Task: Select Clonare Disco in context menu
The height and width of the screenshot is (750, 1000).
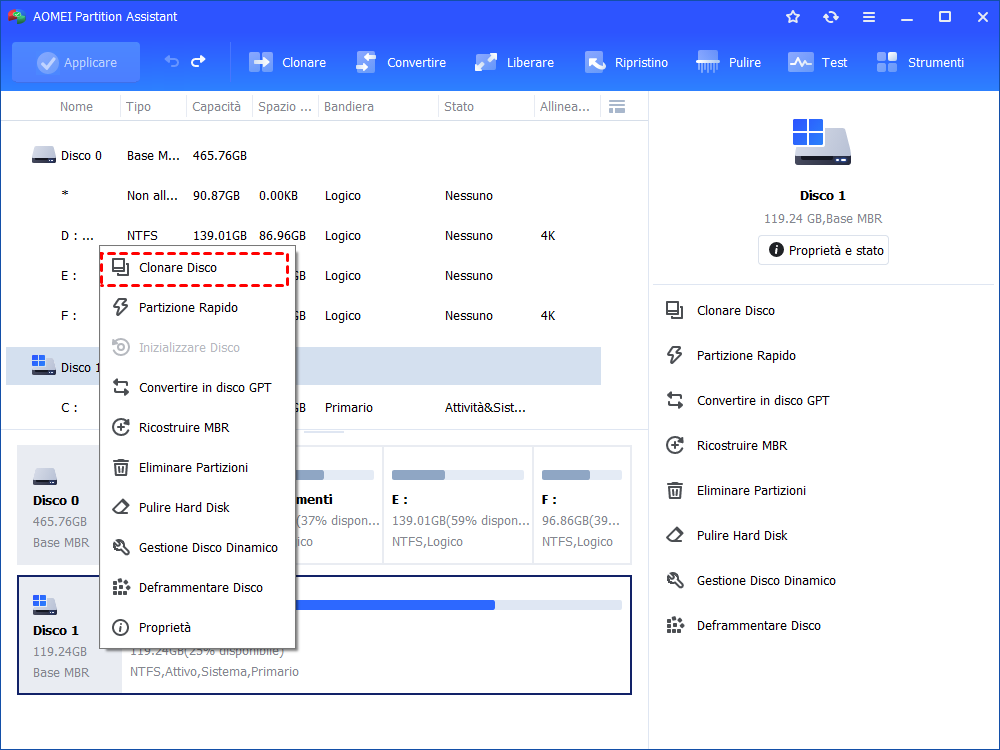Action: (x=195, y=268)
